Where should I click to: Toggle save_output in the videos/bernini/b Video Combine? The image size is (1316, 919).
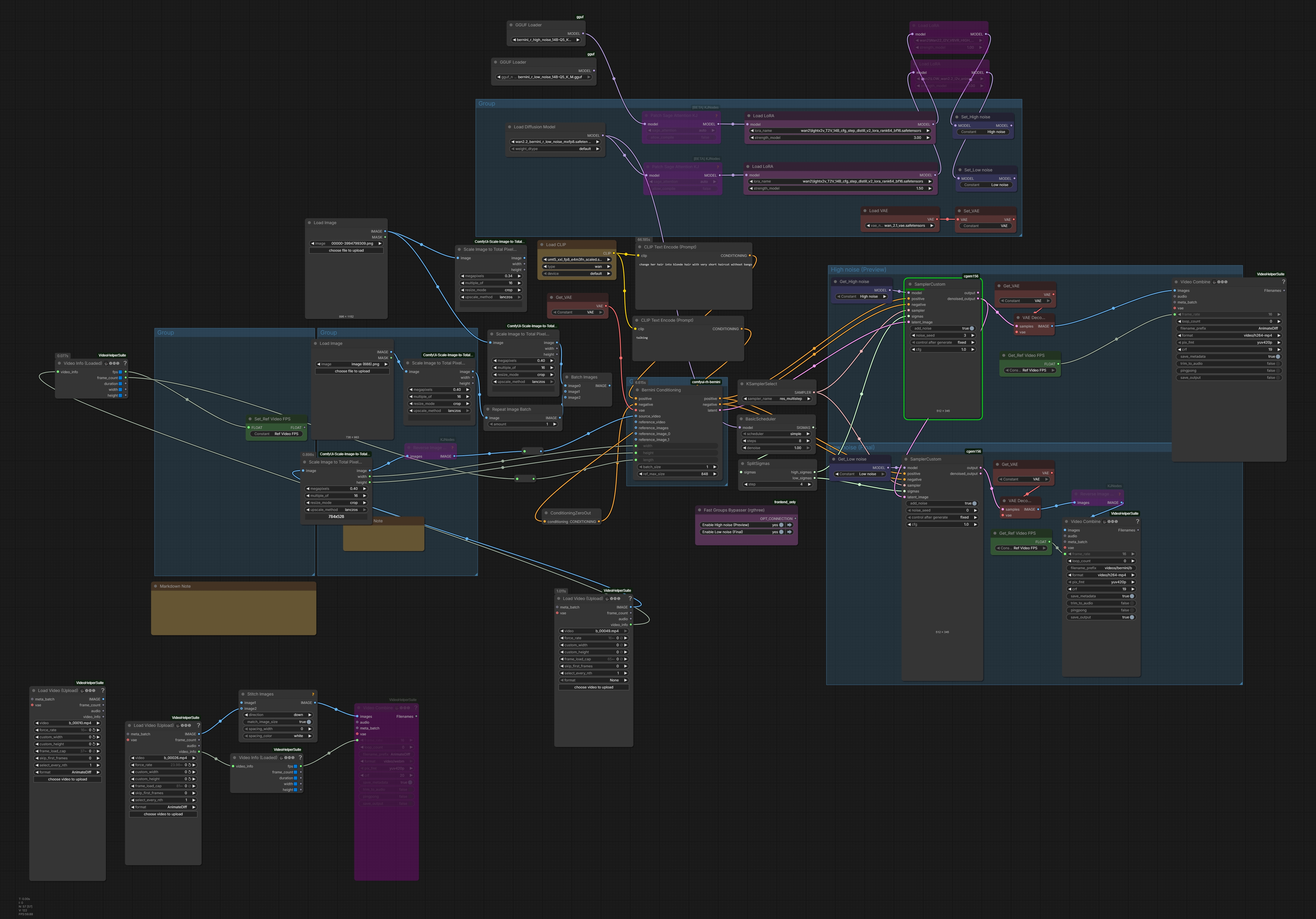(1101, 618)
